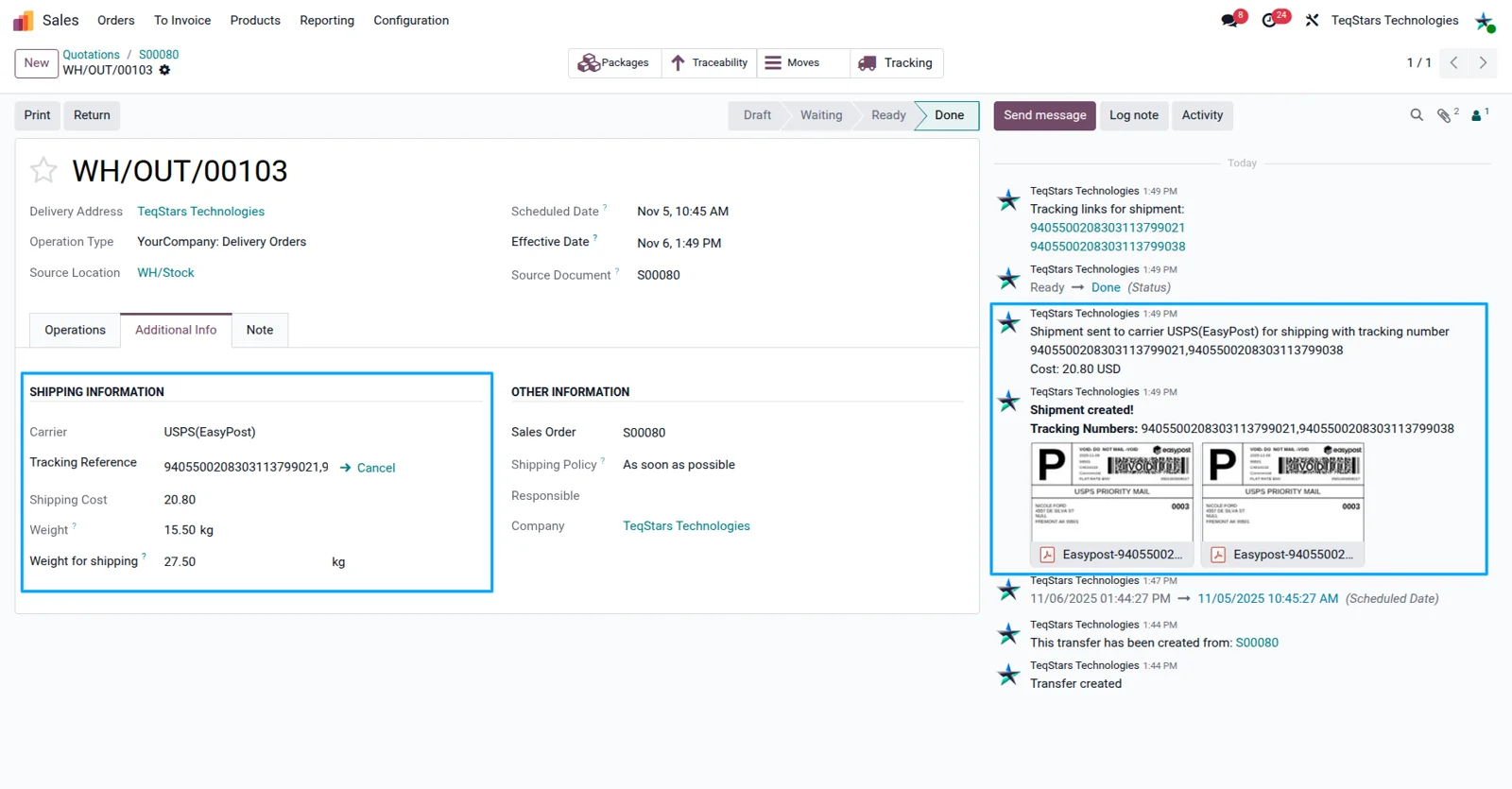The width and height of the screenshot is (1512, 789).
Task: Click Shipping Policy help question mark
Action: click(x=603, y=460)
